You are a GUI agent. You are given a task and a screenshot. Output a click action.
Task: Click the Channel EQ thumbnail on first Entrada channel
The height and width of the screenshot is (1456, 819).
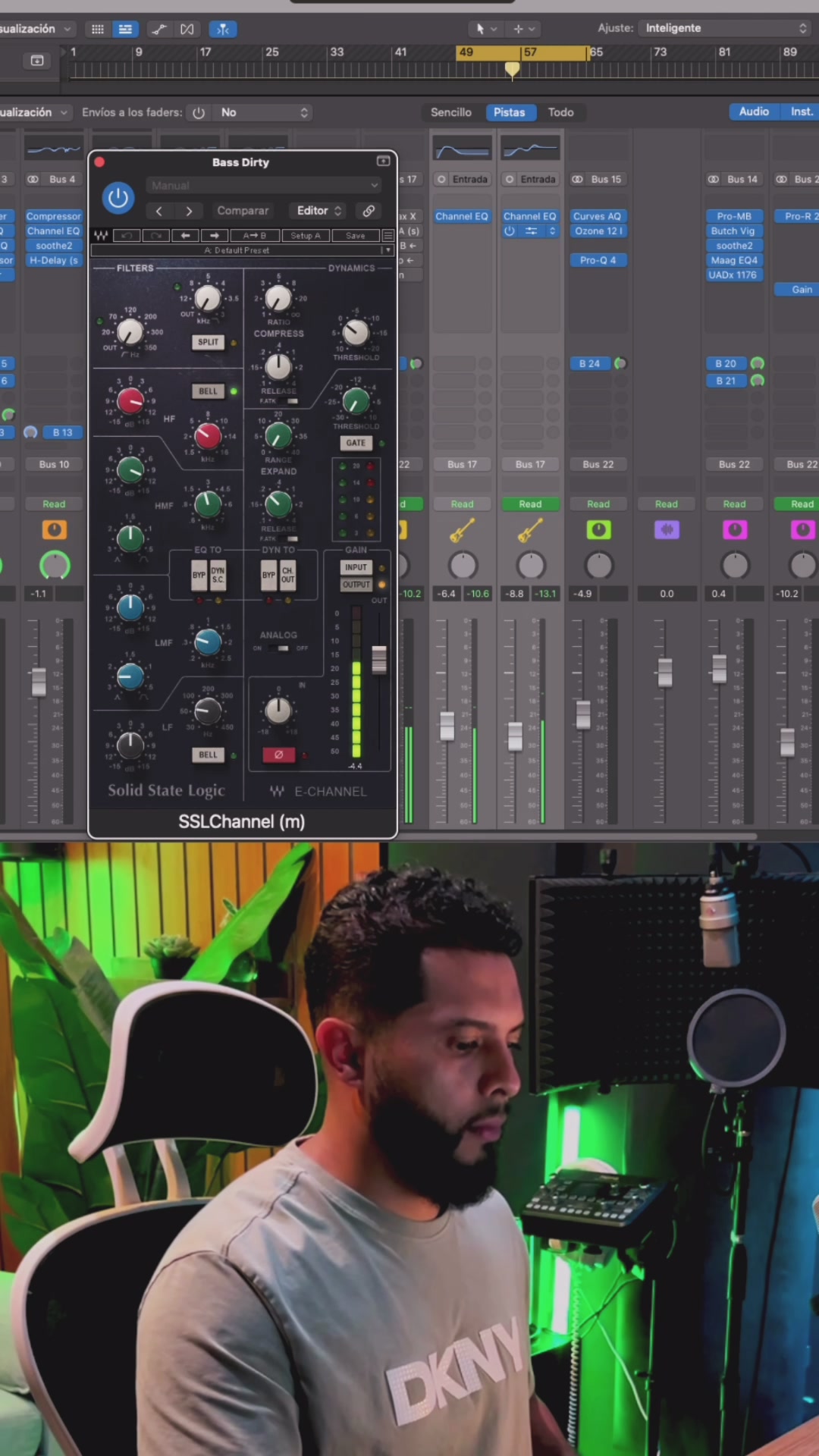pos(462,148)
